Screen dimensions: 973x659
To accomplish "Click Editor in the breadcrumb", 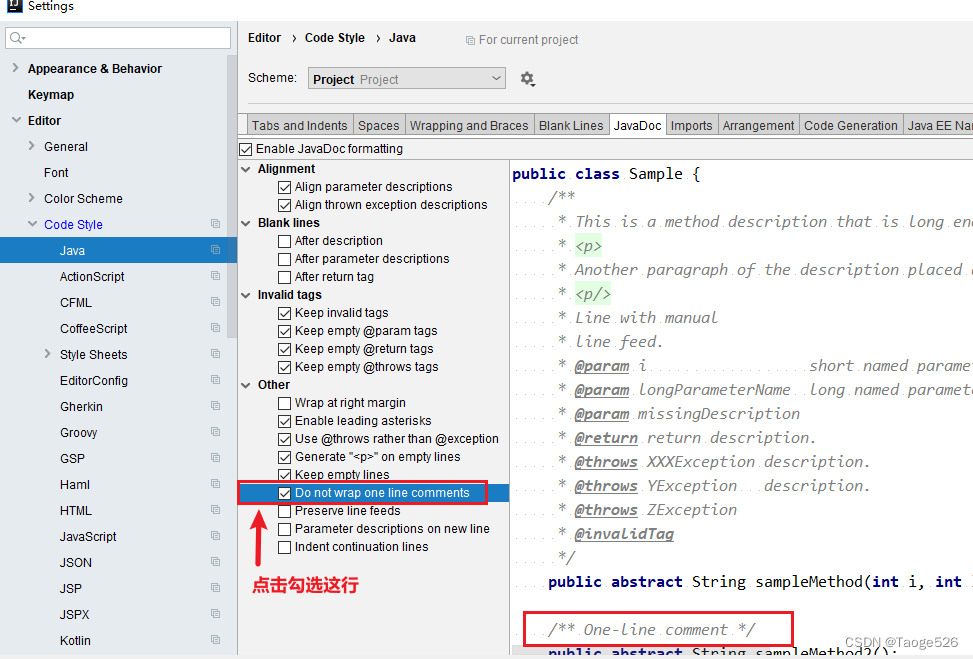I will (x=264, y=38).
